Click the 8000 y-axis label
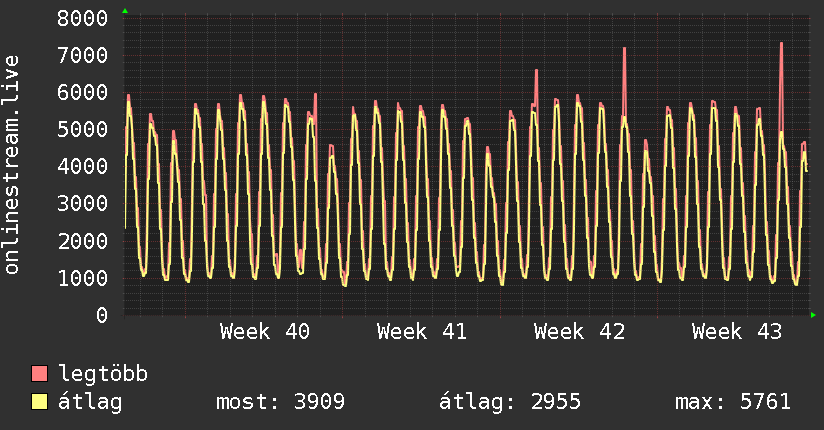The height and width of the screenshot is (430, 824). click(x=83, y=18)
